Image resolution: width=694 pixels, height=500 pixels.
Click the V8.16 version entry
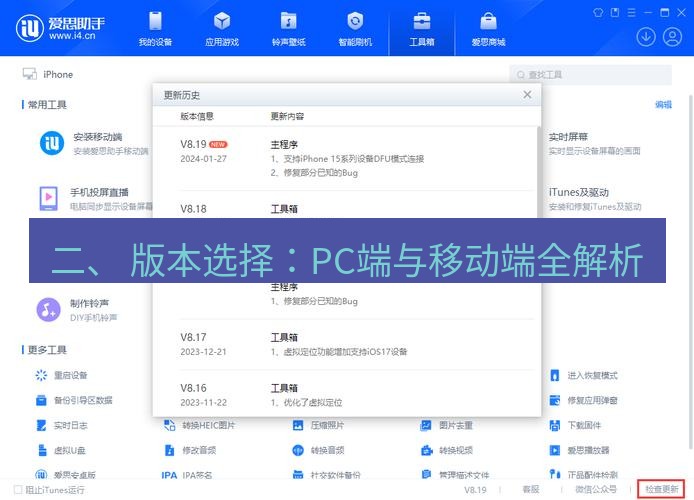coord(193,388)
